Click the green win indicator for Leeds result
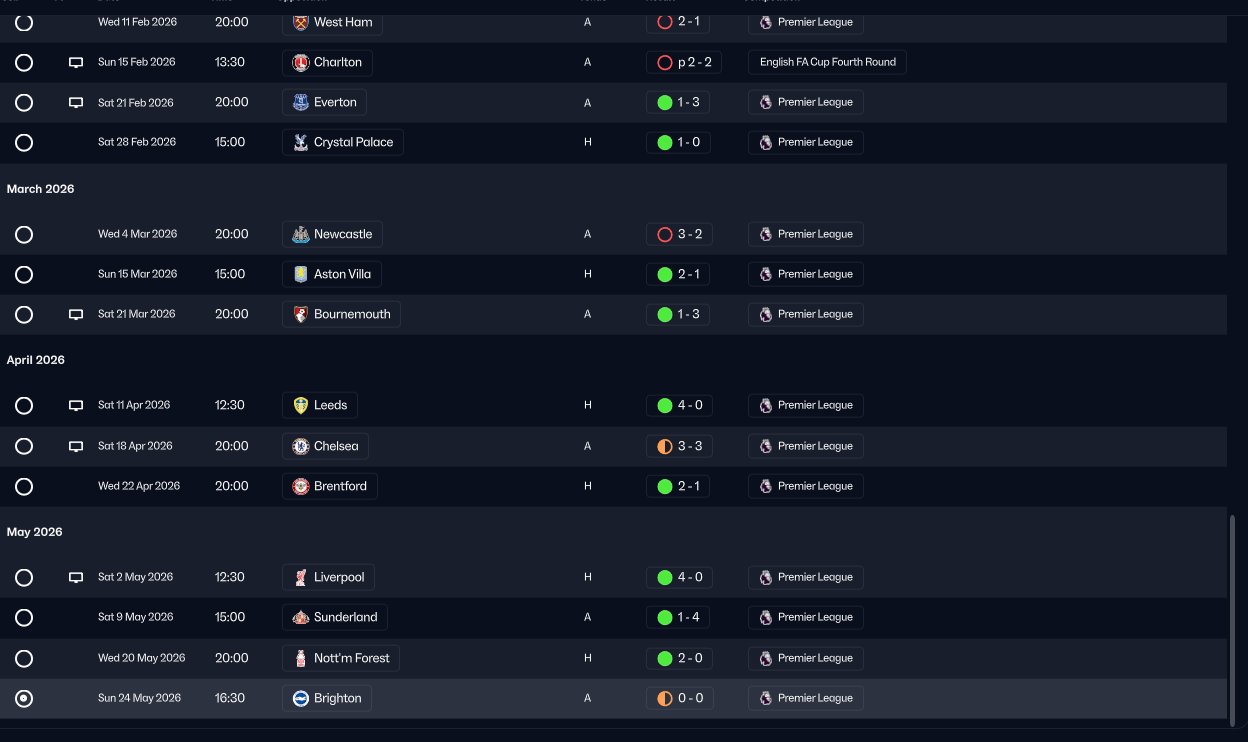 [x=665, y=405]
